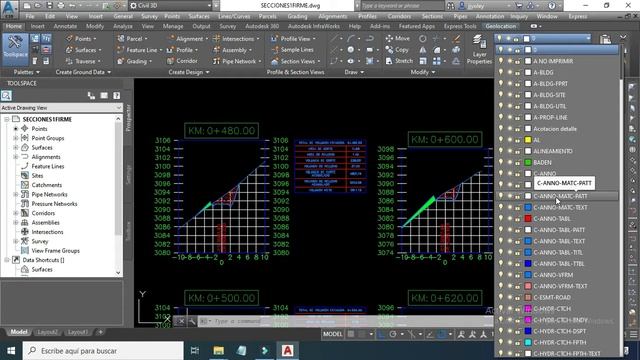Viewport: 640px width, 360px height.
Task: Click the Parcel tool icon
Action: pyautogui.click(x=121, y=38)
